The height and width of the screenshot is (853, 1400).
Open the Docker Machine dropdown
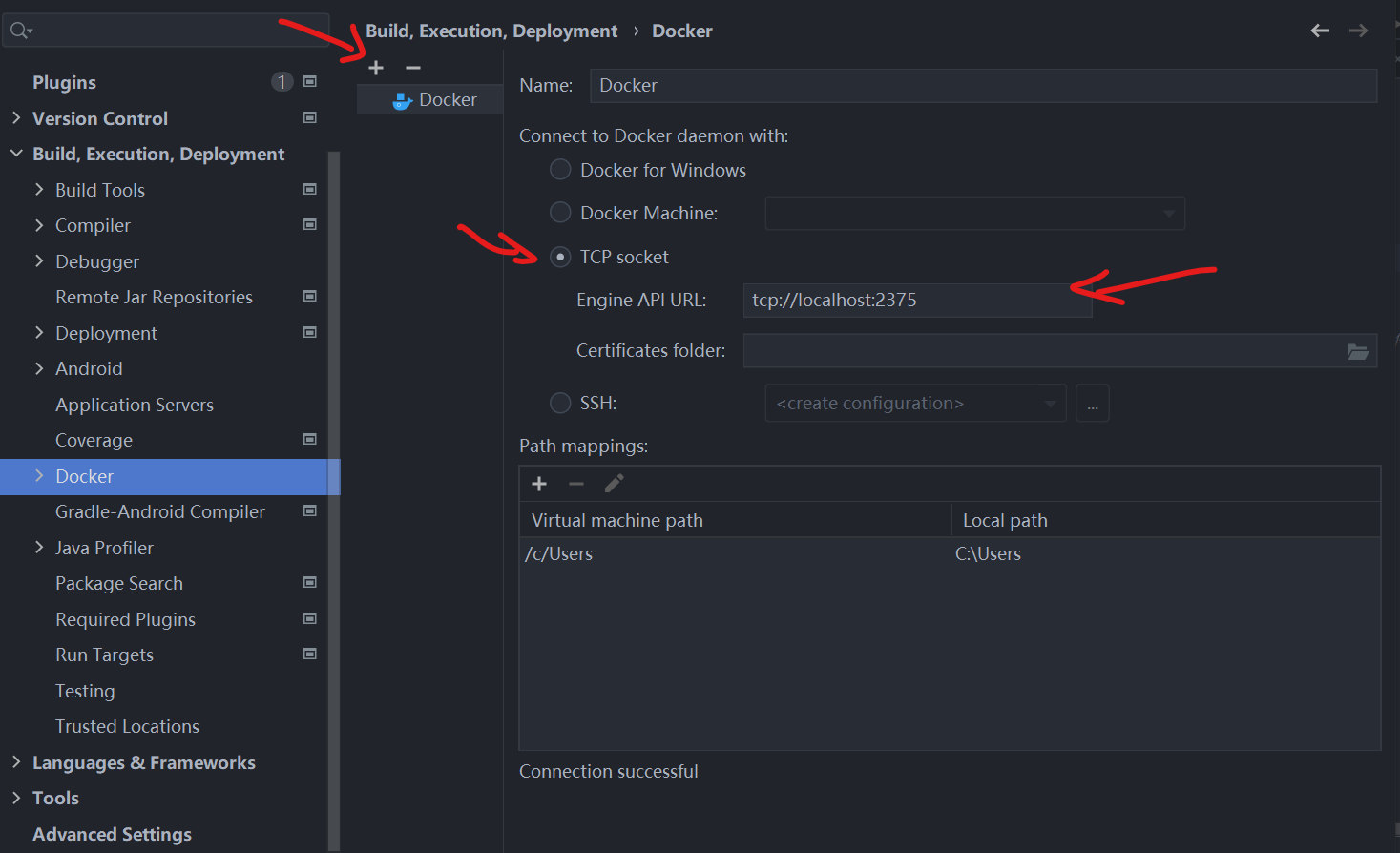point(974,213)
